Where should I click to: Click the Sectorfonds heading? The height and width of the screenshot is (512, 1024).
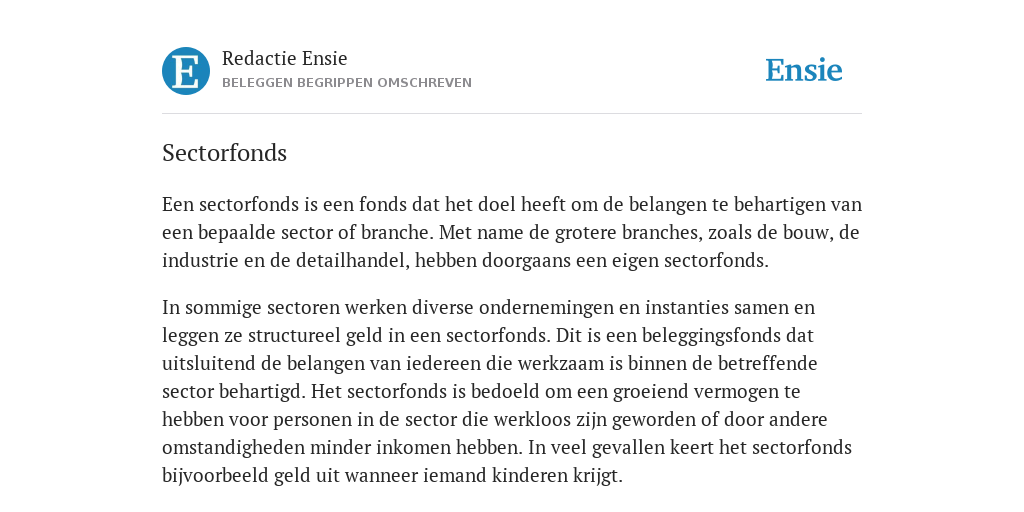pos(225,153)
